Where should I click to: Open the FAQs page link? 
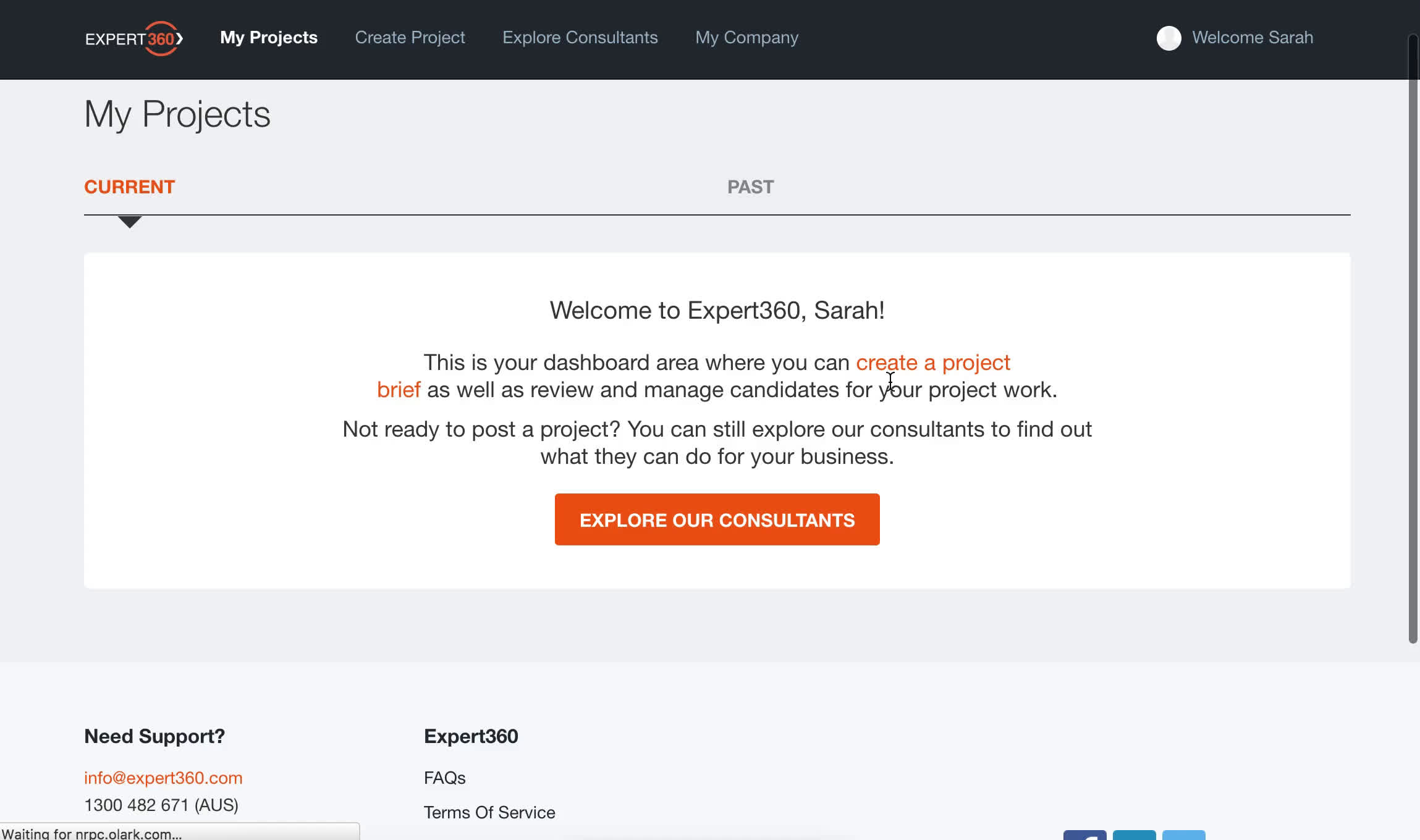pos(443,778)
